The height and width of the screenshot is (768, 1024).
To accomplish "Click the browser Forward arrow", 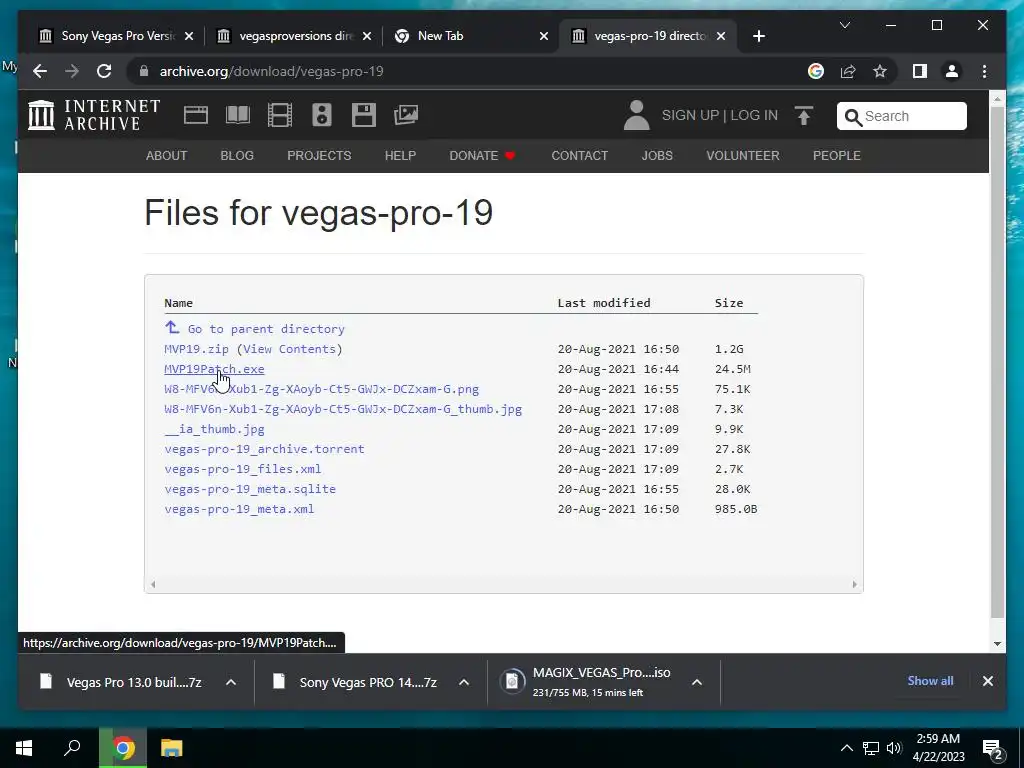I will tap(72, 71).
